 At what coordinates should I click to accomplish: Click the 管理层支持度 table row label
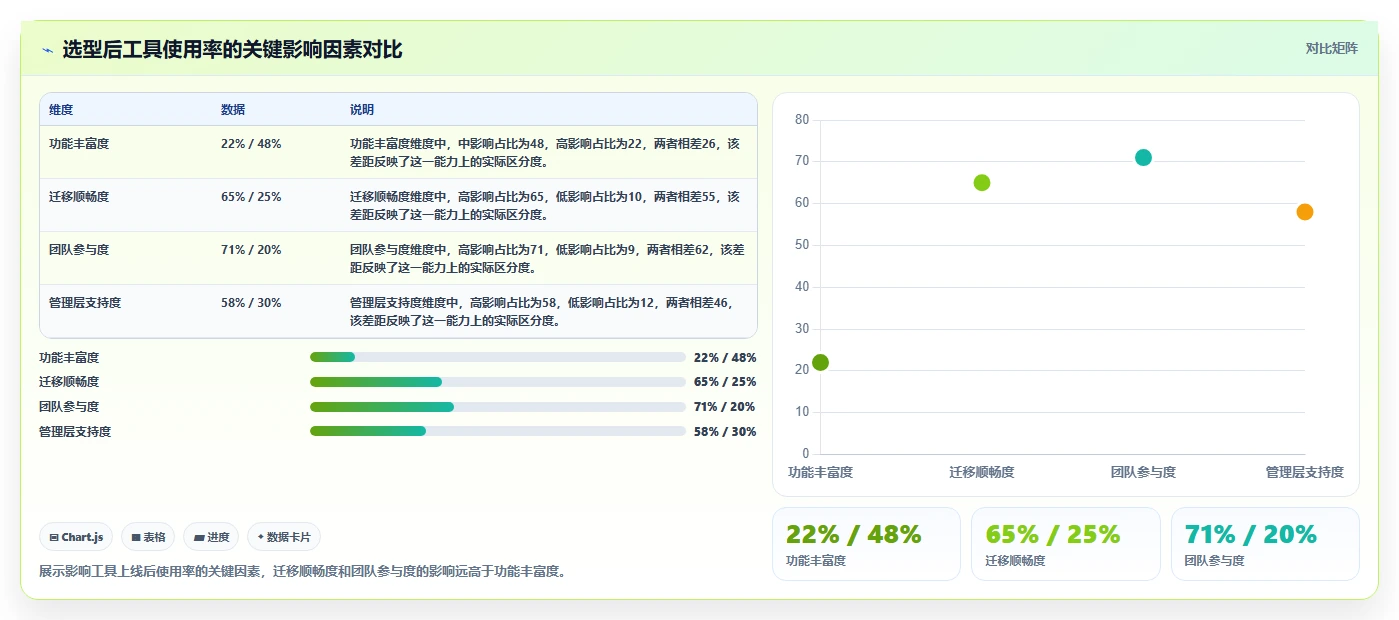(85, 303)
